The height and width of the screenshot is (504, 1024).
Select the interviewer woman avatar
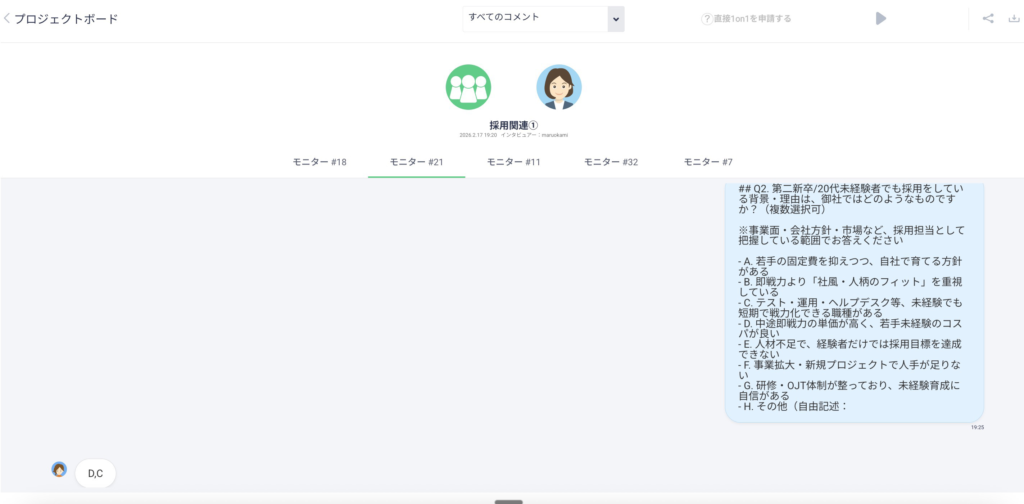558,87
